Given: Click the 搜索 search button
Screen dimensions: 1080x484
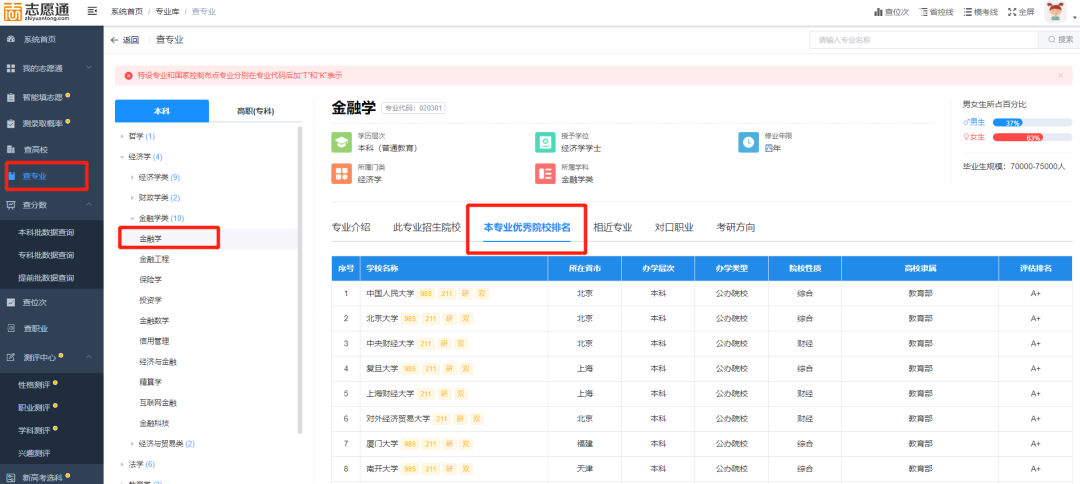Looking at the screenshot, I should click(x=1056, y=40).
